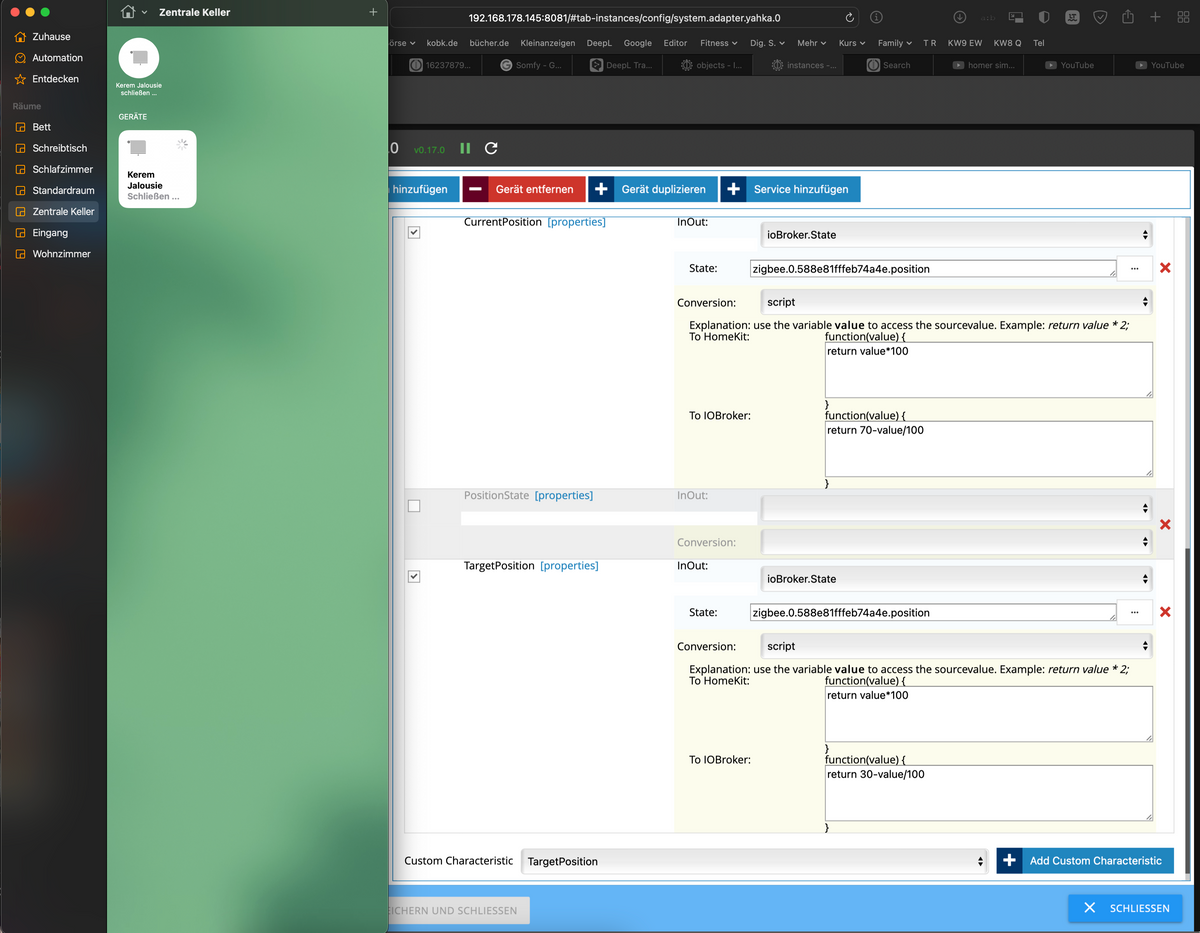Image resolution: width=1200 pixels, height=933 pixels.
Task: Restart the adapter with reload icon
Action: coord(491,148)
